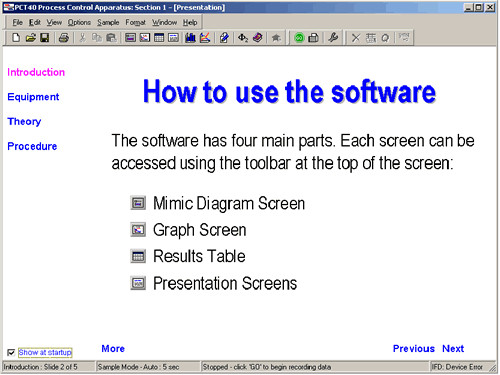Open Mimic Diagram screen from toolbar
Image resolution: width=500 pixels, height=375 pixels.
(x=130, y=38)
